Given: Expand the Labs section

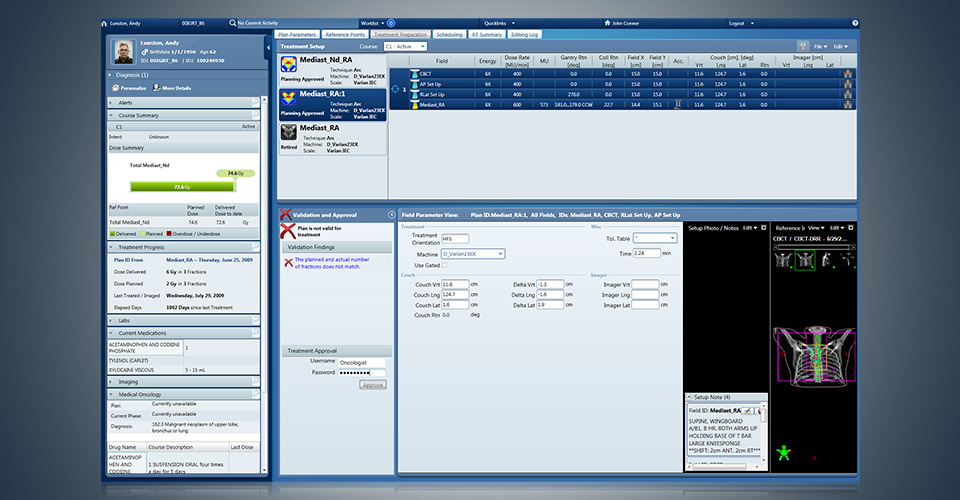Looking at the screenshot, I should [x=111, y=320].
